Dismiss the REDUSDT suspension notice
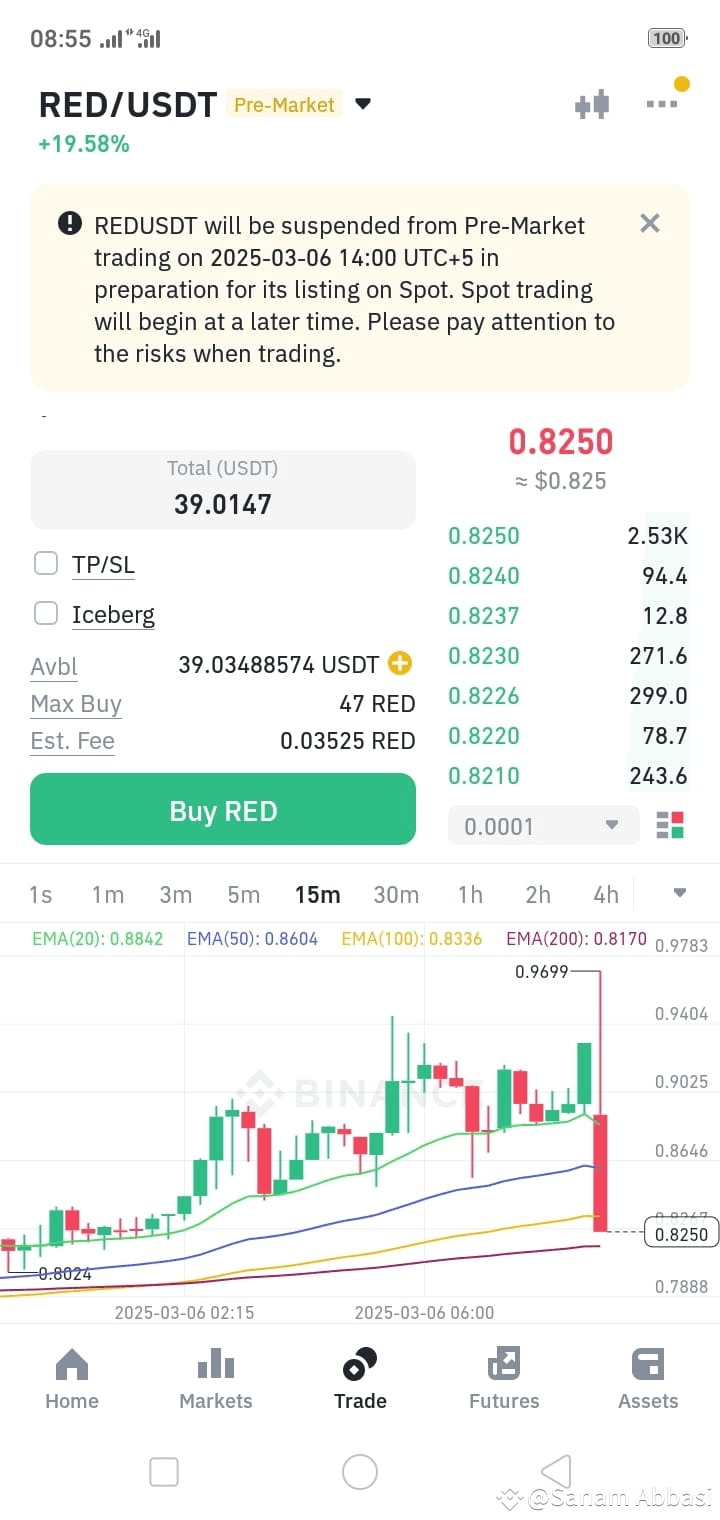The height and width of the screenshot is (1520, 720). (650, 223)
